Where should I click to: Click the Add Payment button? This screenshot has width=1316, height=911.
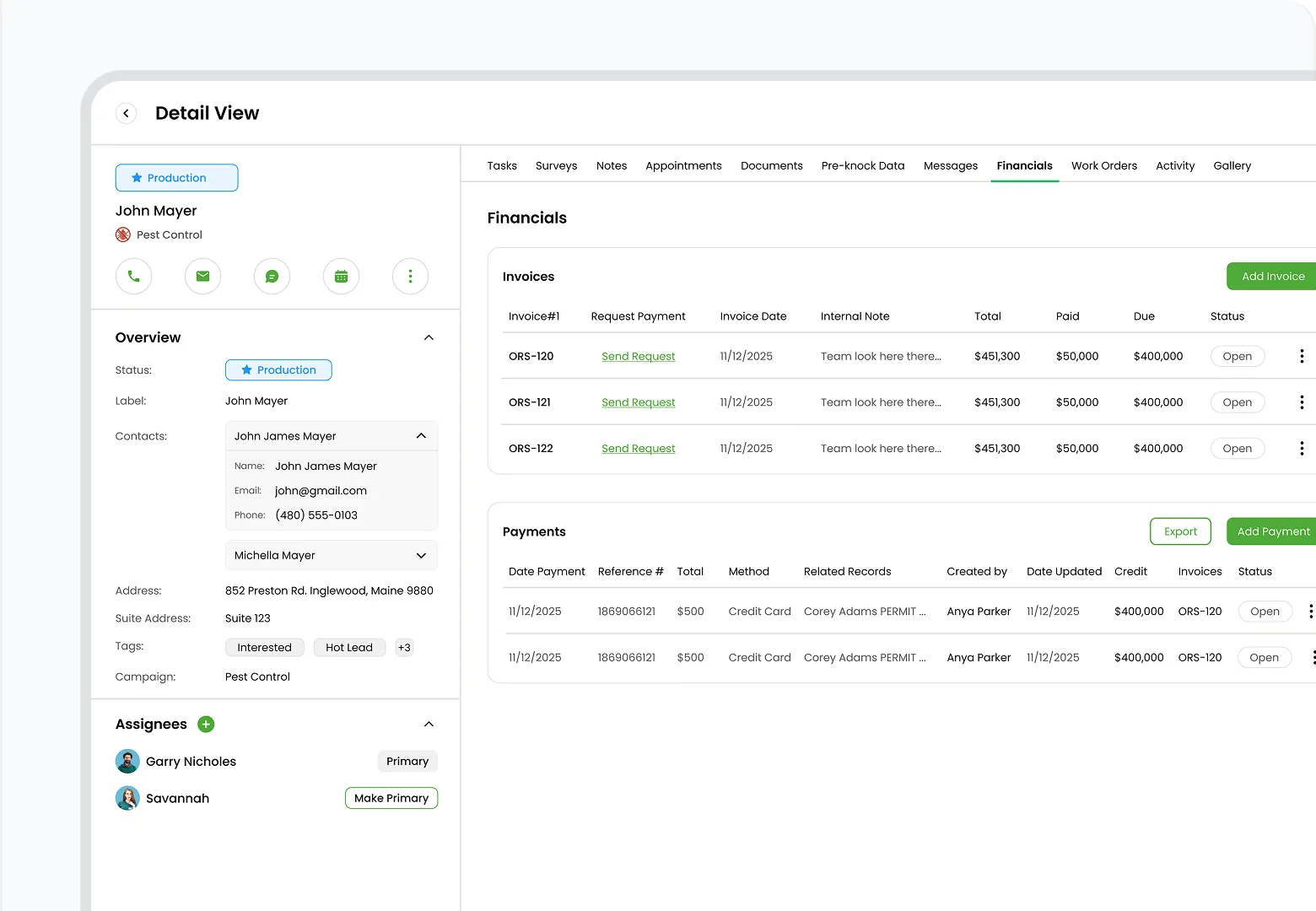(x=1272, y=531)
